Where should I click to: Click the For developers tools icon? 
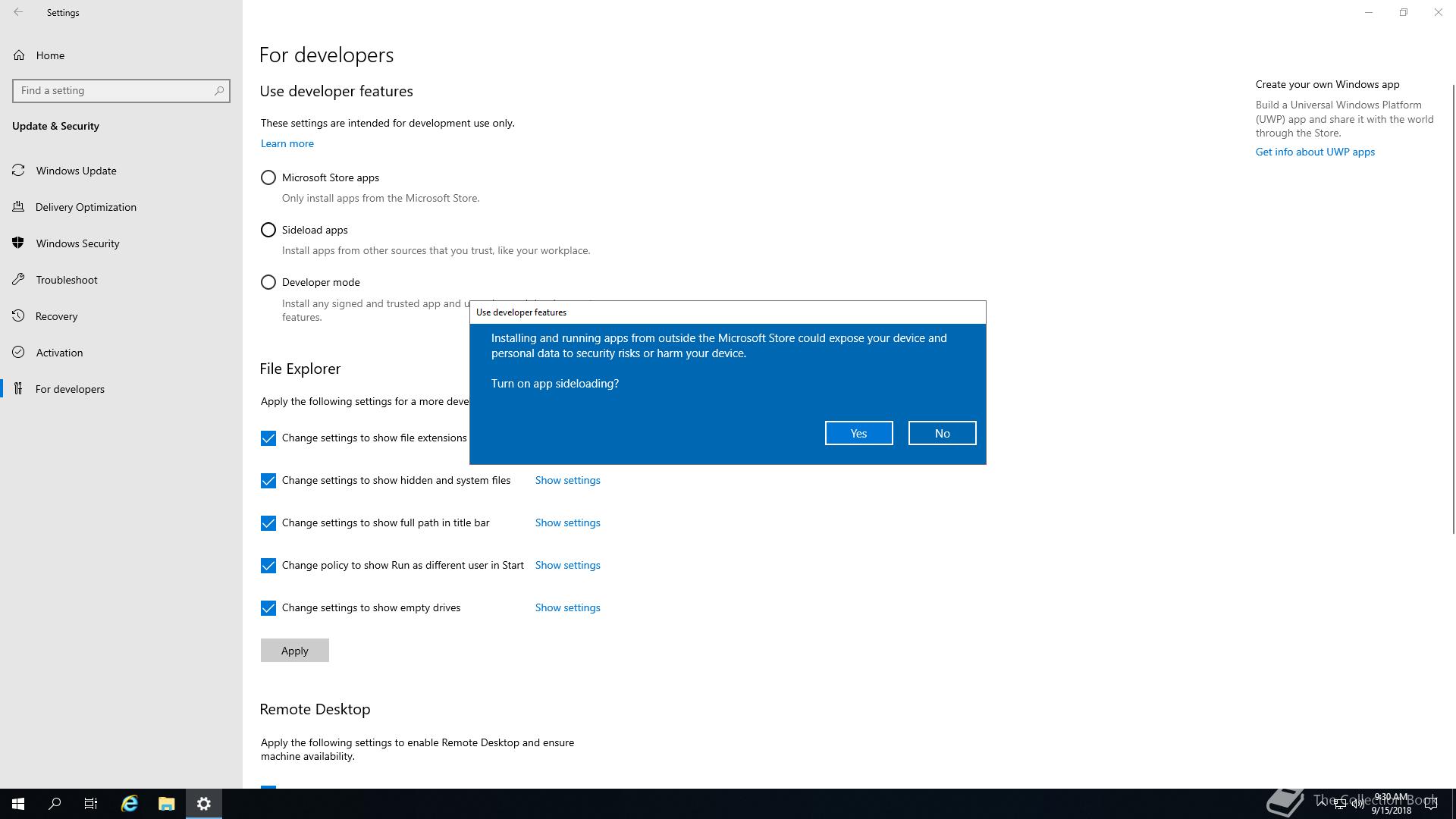coord(19,389)
